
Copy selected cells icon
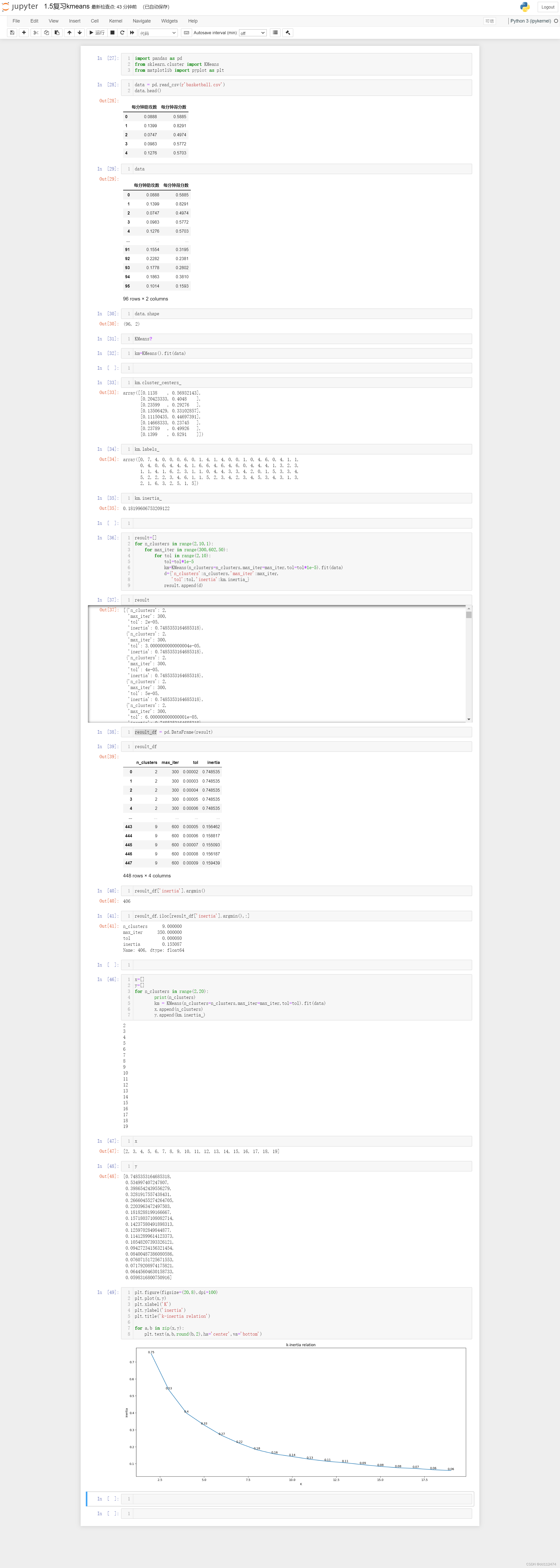[x=46, y=33]
